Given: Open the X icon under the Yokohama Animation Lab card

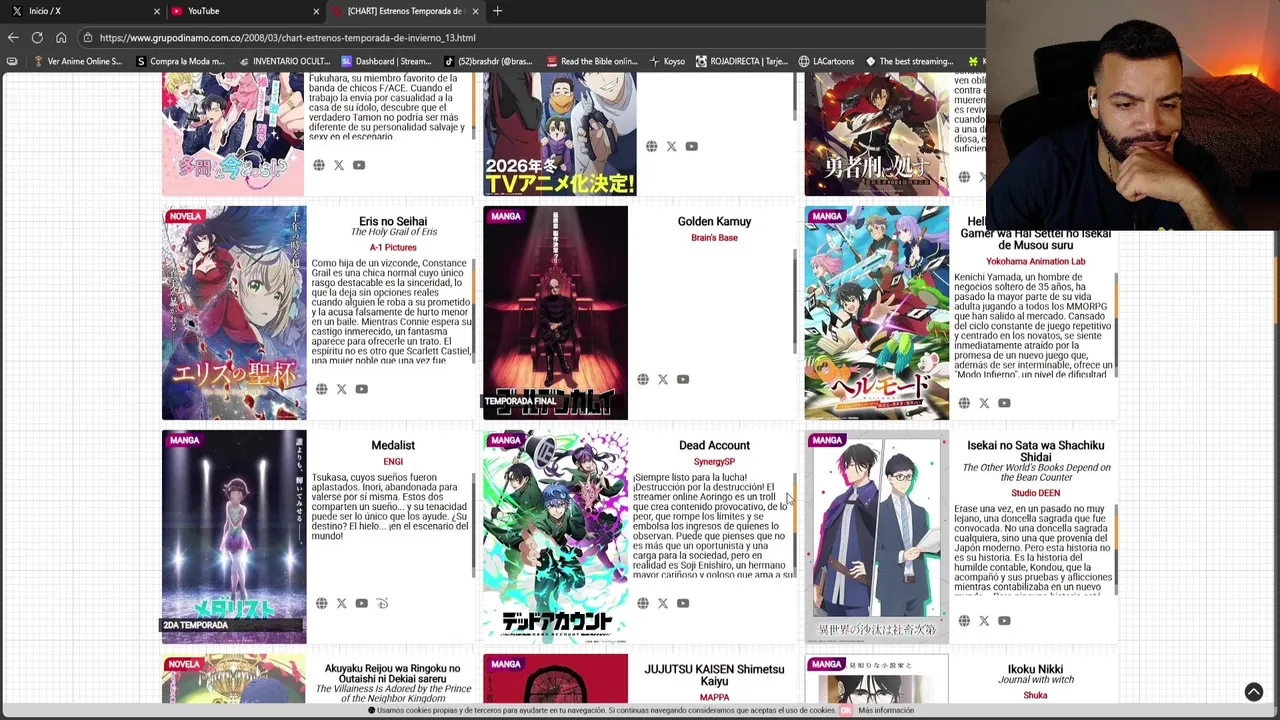Looking at the screenshot, I should pyautogui.click(x=984, y=403).
